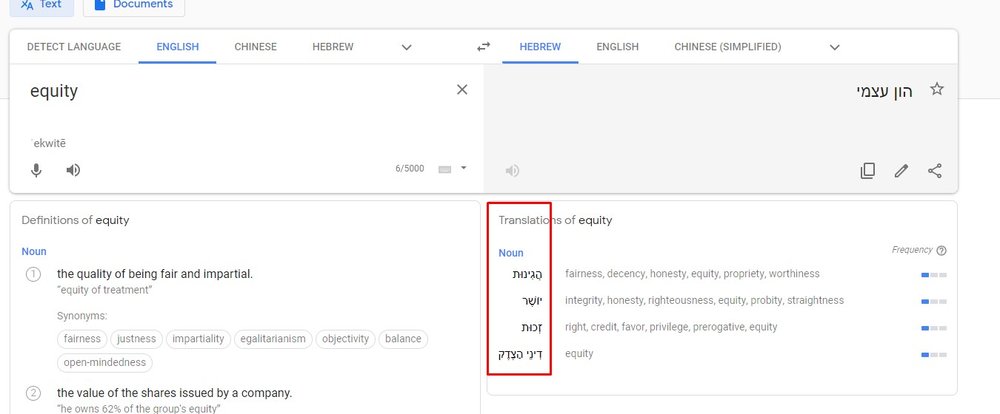The height and width of the screenshot is (414, 1000).
Task: Click 'Translations of equity' heading
Action: [555, 220]
